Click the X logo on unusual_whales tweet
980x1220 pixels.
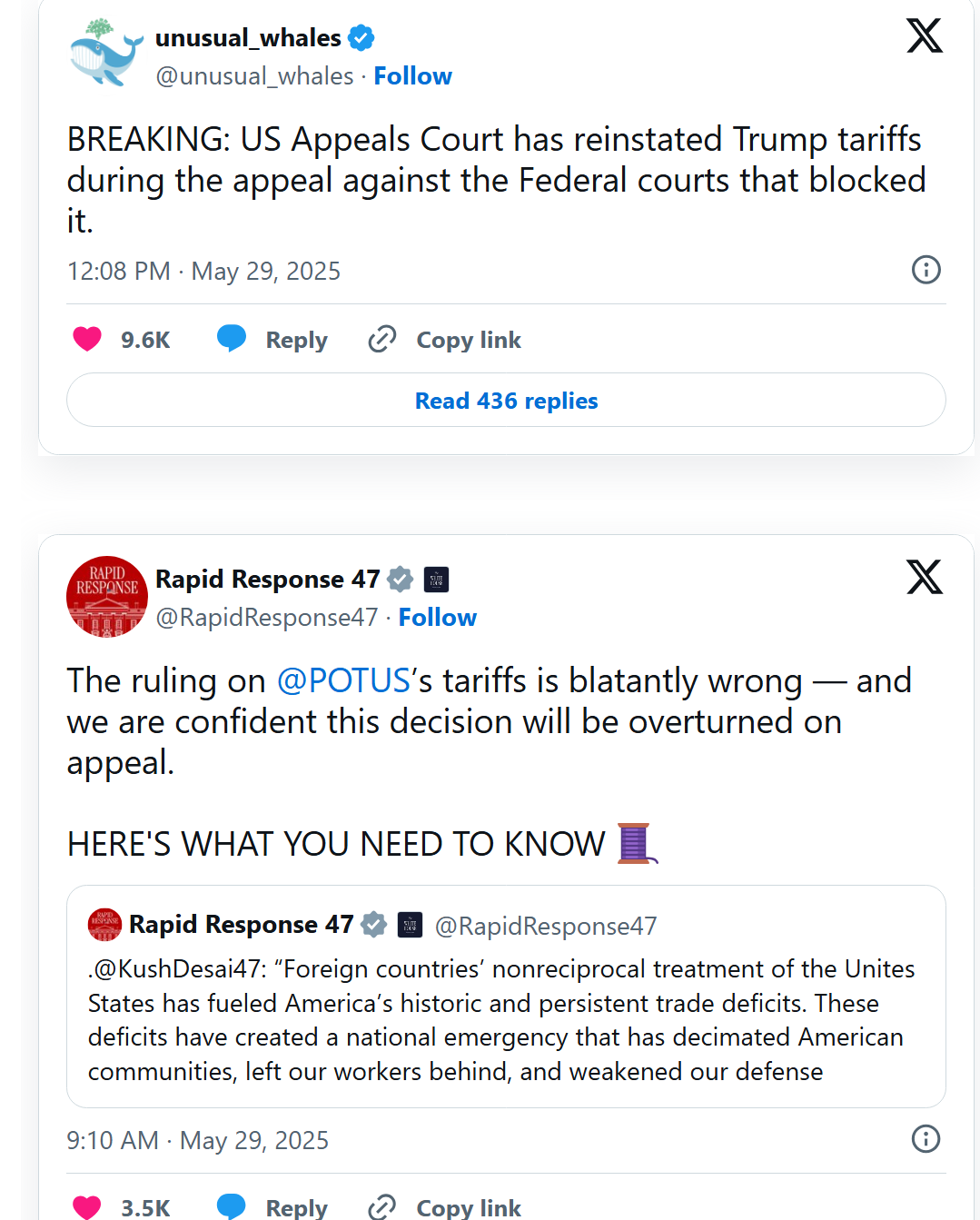point(924,36)
